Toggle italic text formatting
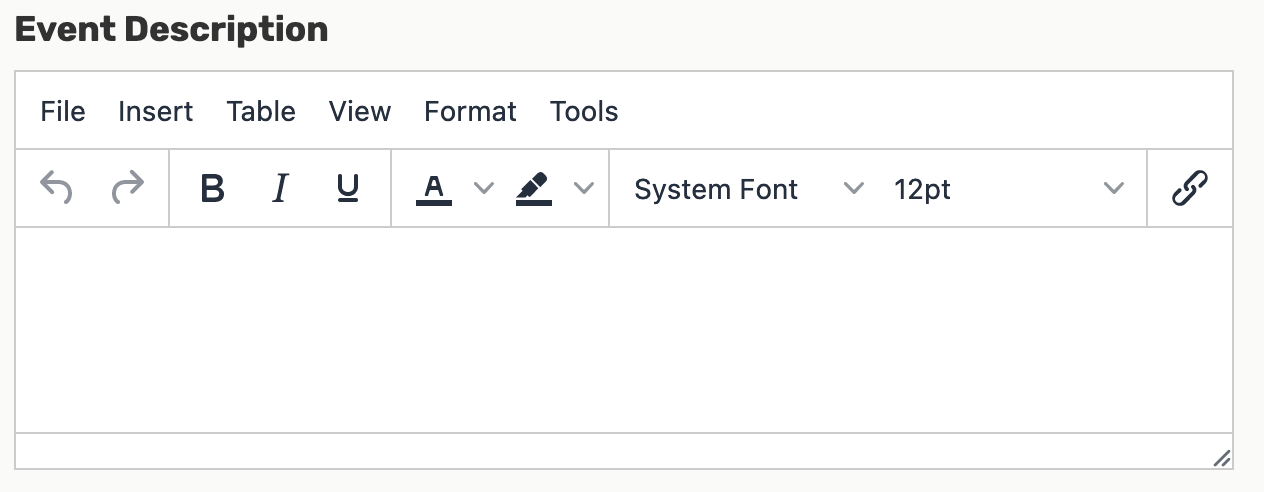The image size is (1264, 492). pos(281,188)
